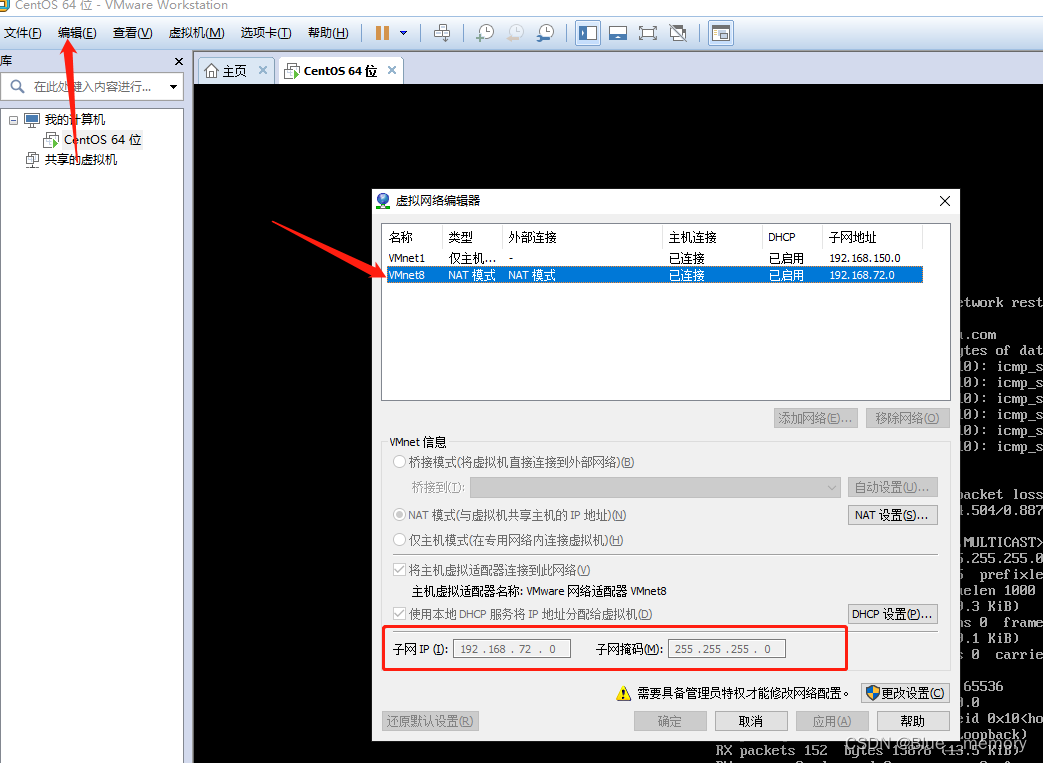This screenshot has width=1043, height=763.
Task: Open NAT 设置(S)... button
Action: pyautogui.click(x=893, y=515)
